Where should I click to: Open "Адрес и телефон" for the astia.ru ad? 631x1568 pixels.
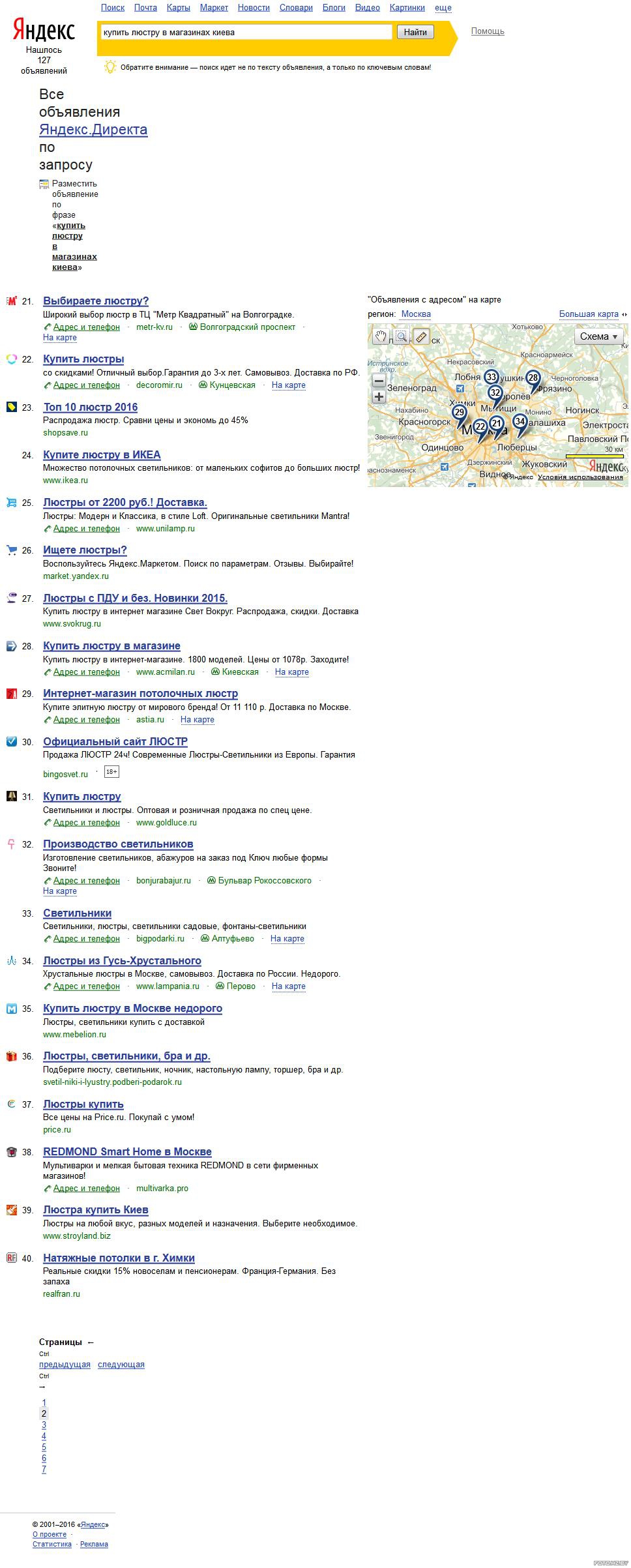[x=87, y=720]
